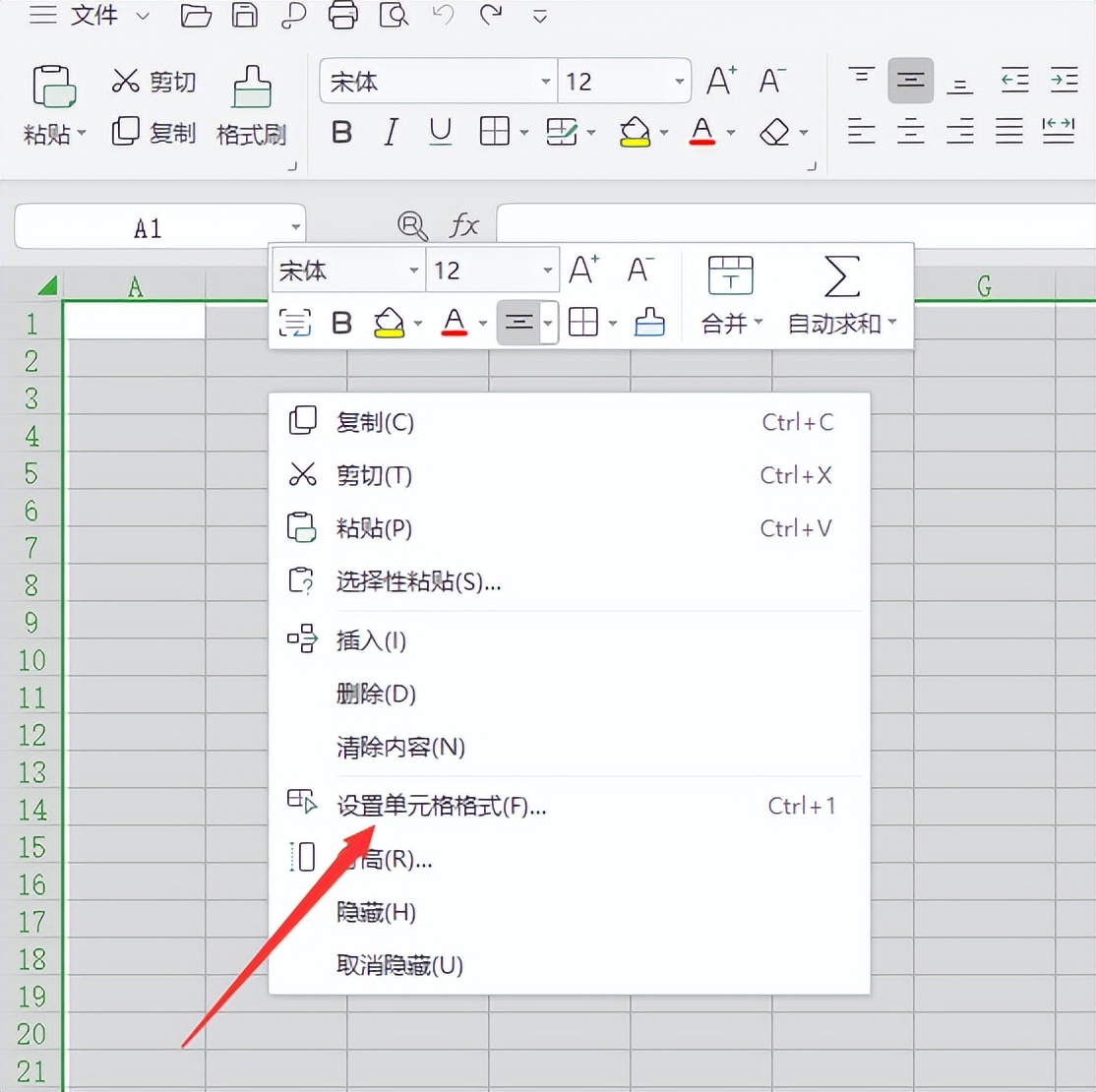Select the 格式刷 format painter

click(x=252, y=105)
